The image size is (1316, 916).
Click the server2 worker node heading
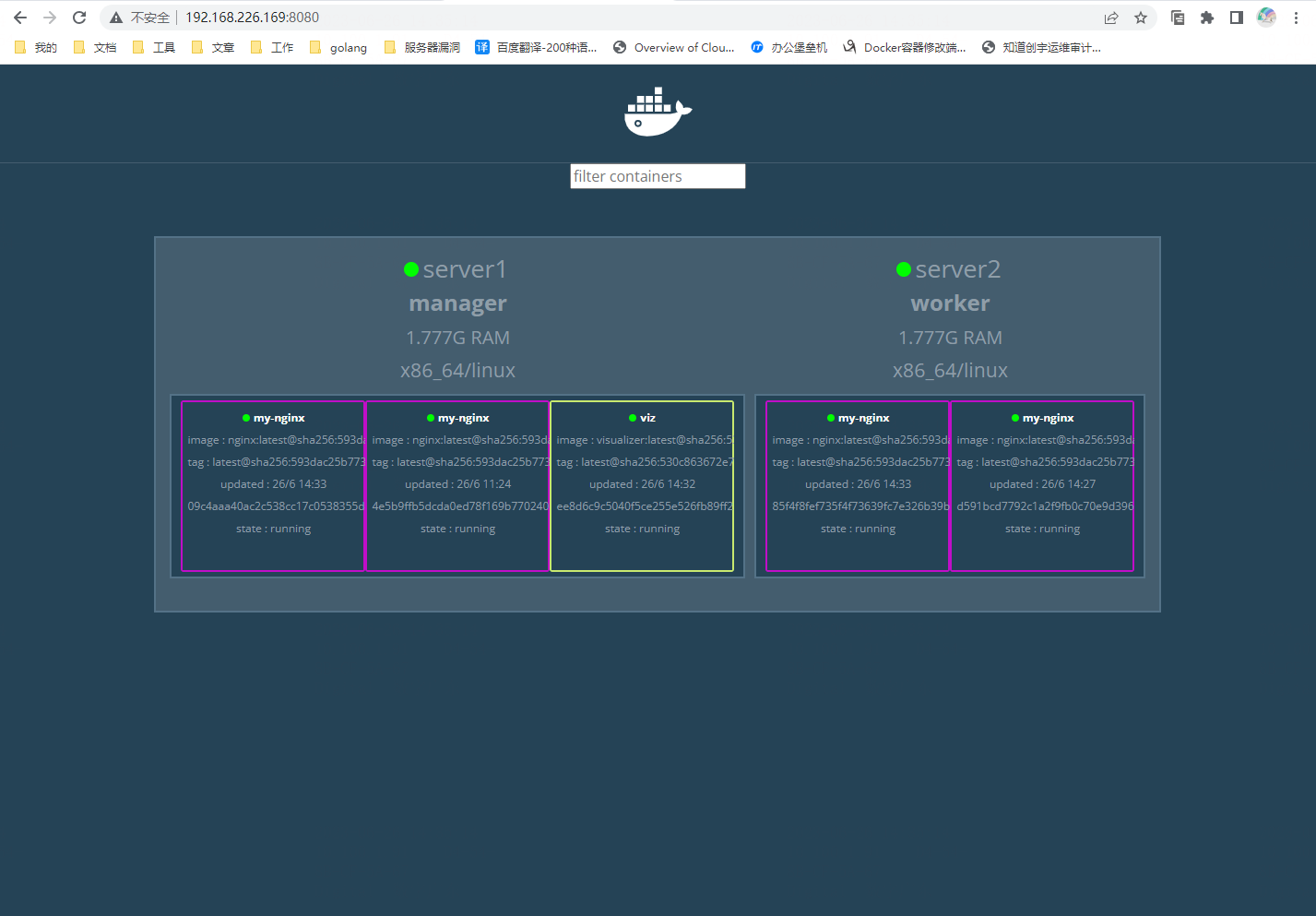(x=950, y=269)
